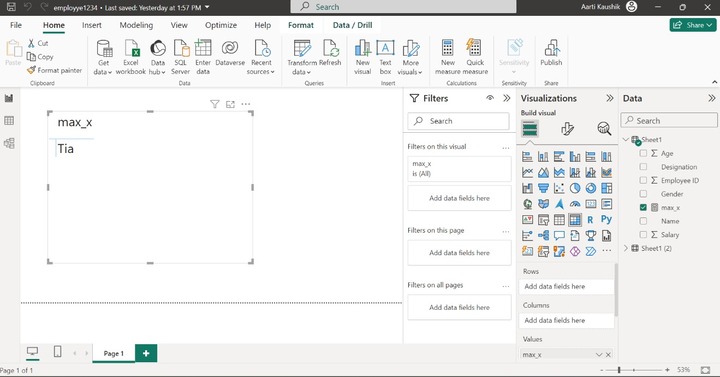The width and height of the screenshot is (720, 377).
Task: Add a new page with plus button
Action: pos(146,353)
